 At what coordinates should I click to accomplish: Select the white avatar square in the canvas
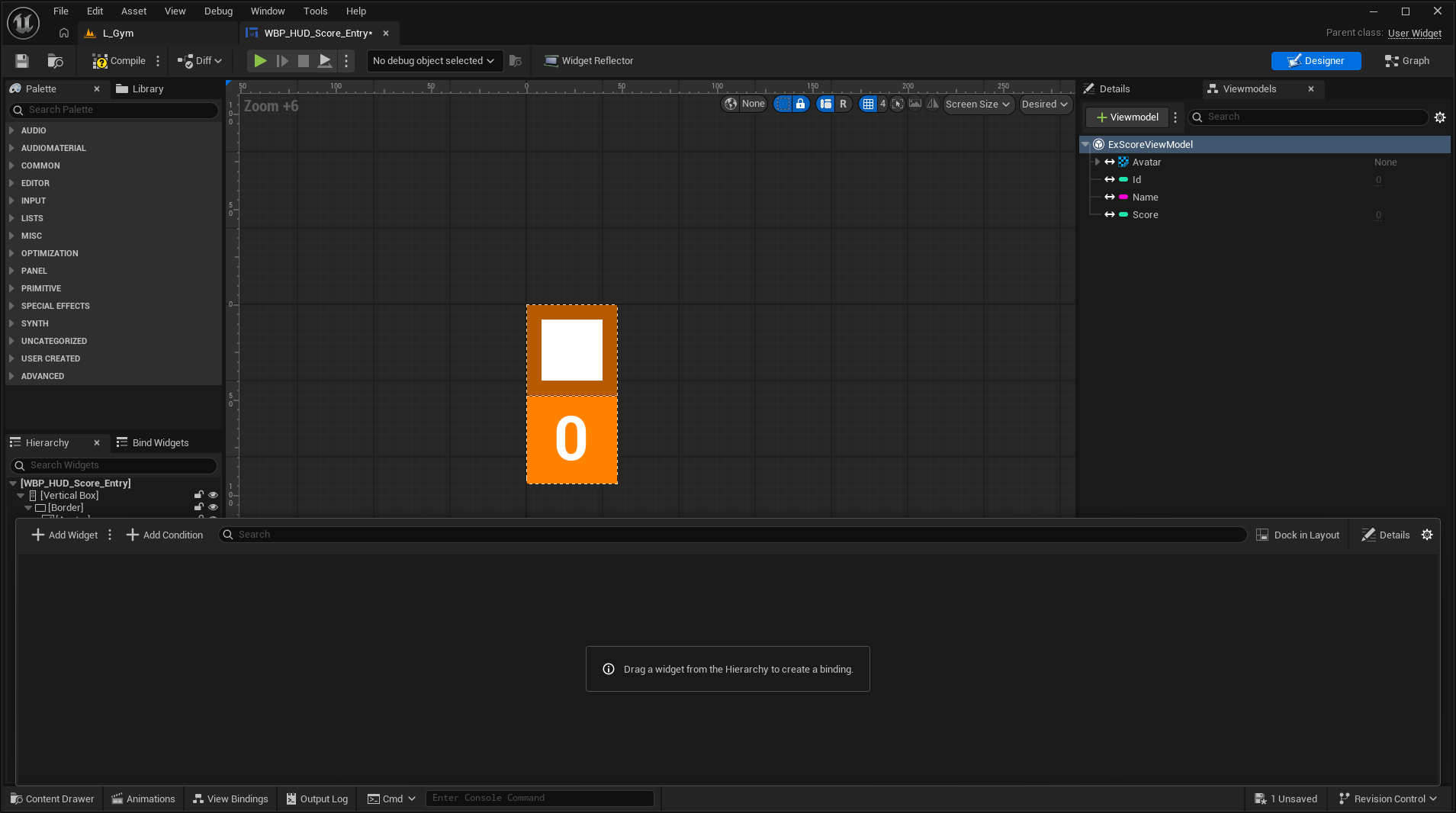coord(571,350)
